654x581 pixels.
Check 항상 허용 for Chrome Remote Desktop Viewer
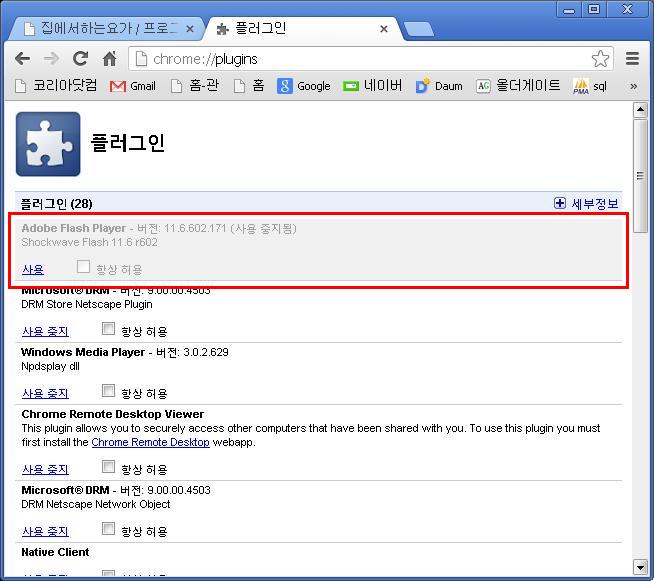coord(108,467)
